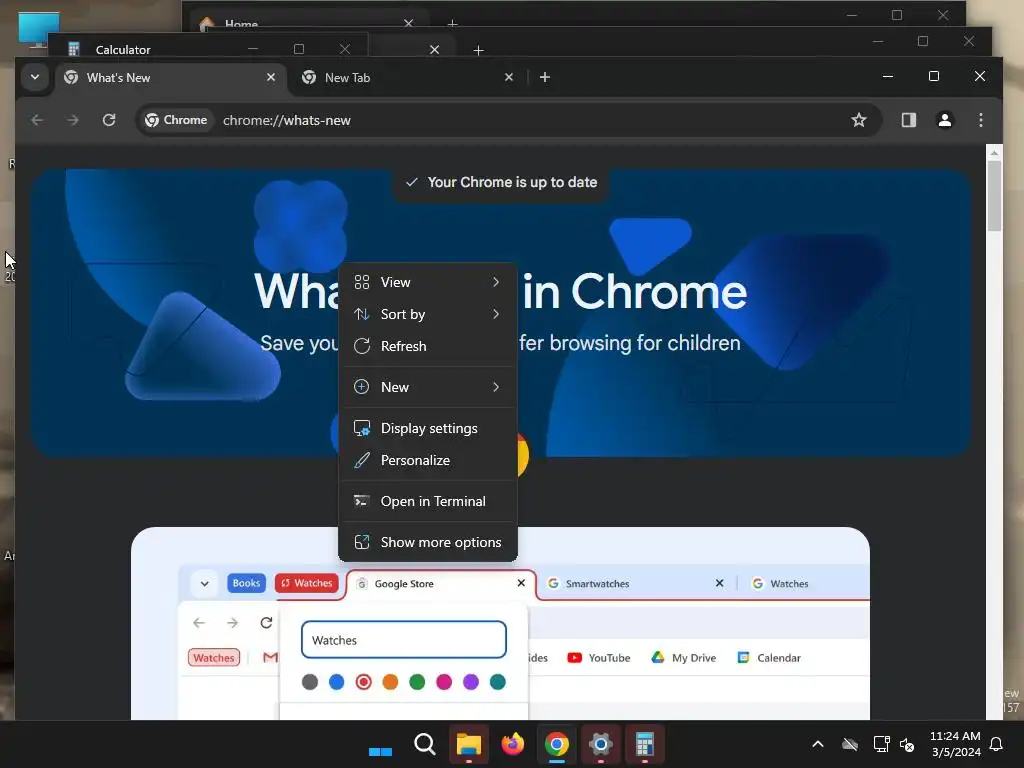Open a new Chrome tab
Image resolution: width=1024 pixels, height=768 pixels.
pos(545,77)
